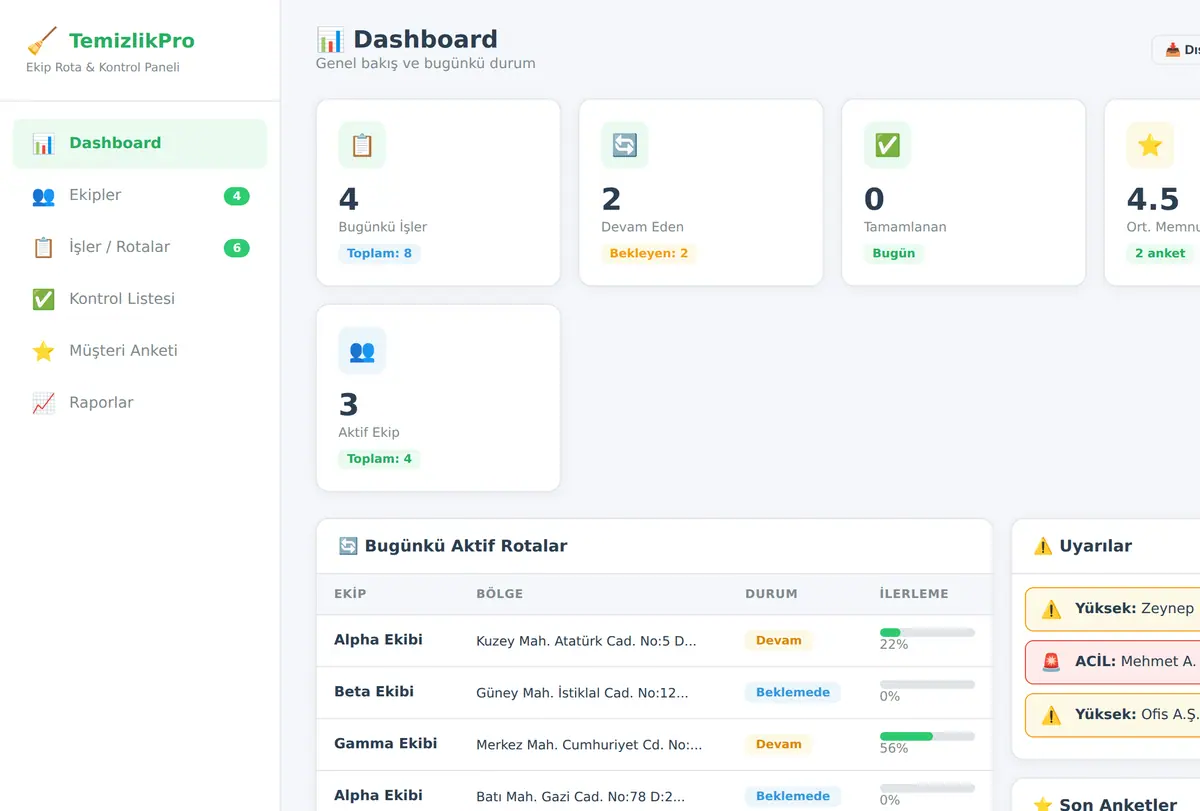Click the export button at top right
The width and height of the screenshot is (1200, 811).
click(1177, 50)
